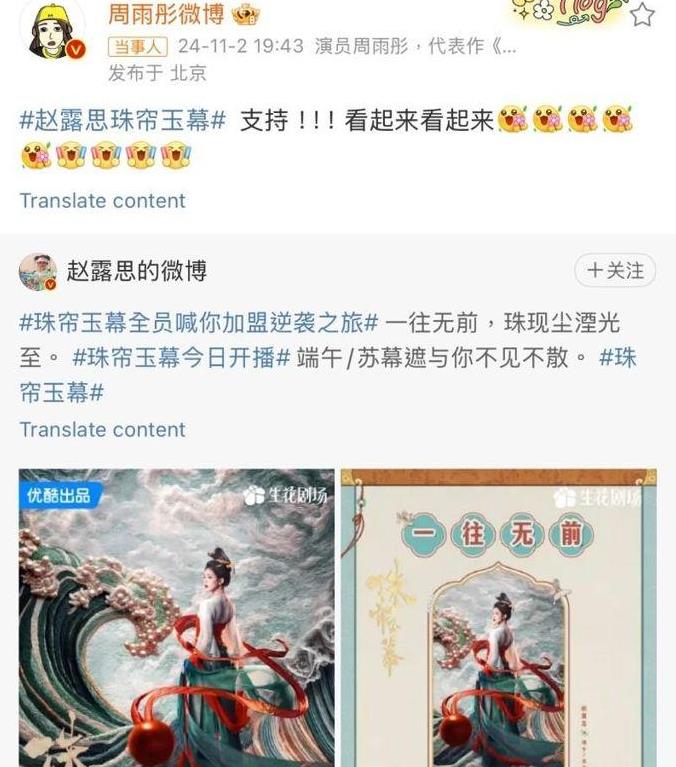Tap the crown membership badge icon

click(x=246, y=16)
